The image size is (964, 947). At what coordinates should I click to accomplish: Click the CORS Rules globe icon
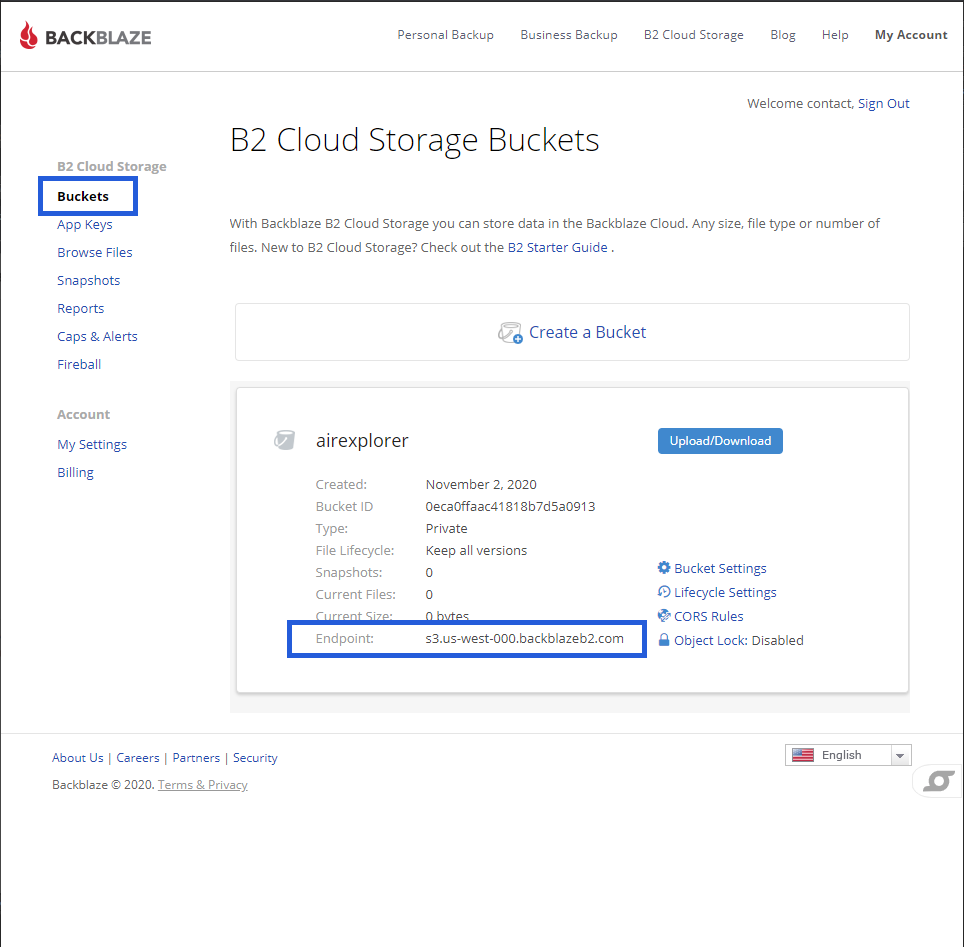click(664, 616)
